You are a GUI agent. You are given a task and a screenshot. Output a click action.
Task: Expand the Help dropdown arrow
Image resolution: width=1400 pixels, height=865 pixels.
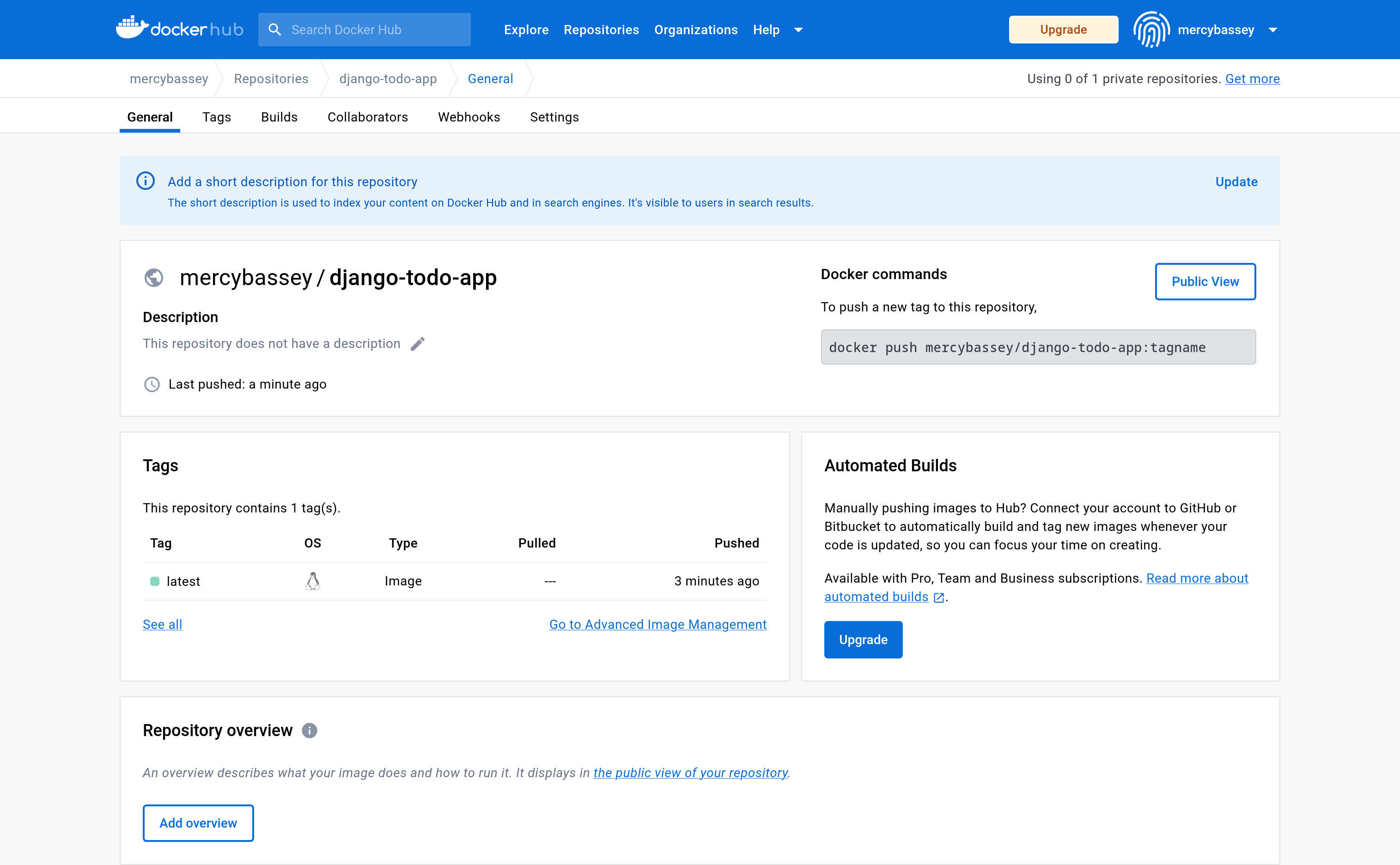click(x=799, y=30)
